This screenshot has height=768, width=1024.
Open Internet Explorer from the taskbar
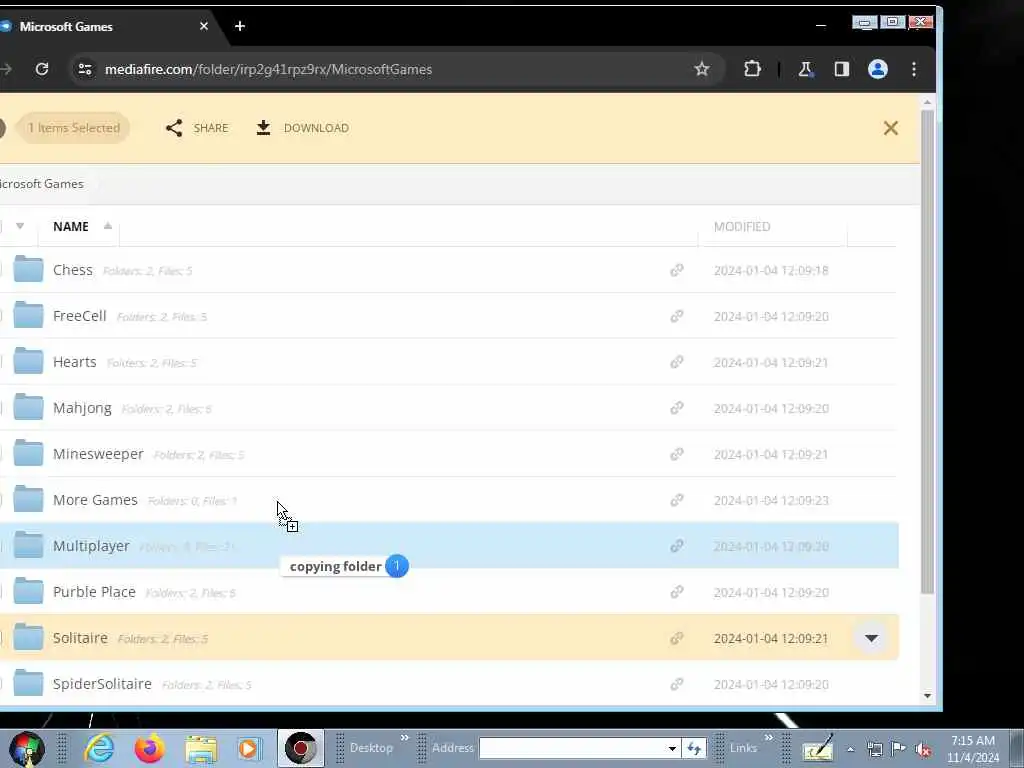coord(99,748)
